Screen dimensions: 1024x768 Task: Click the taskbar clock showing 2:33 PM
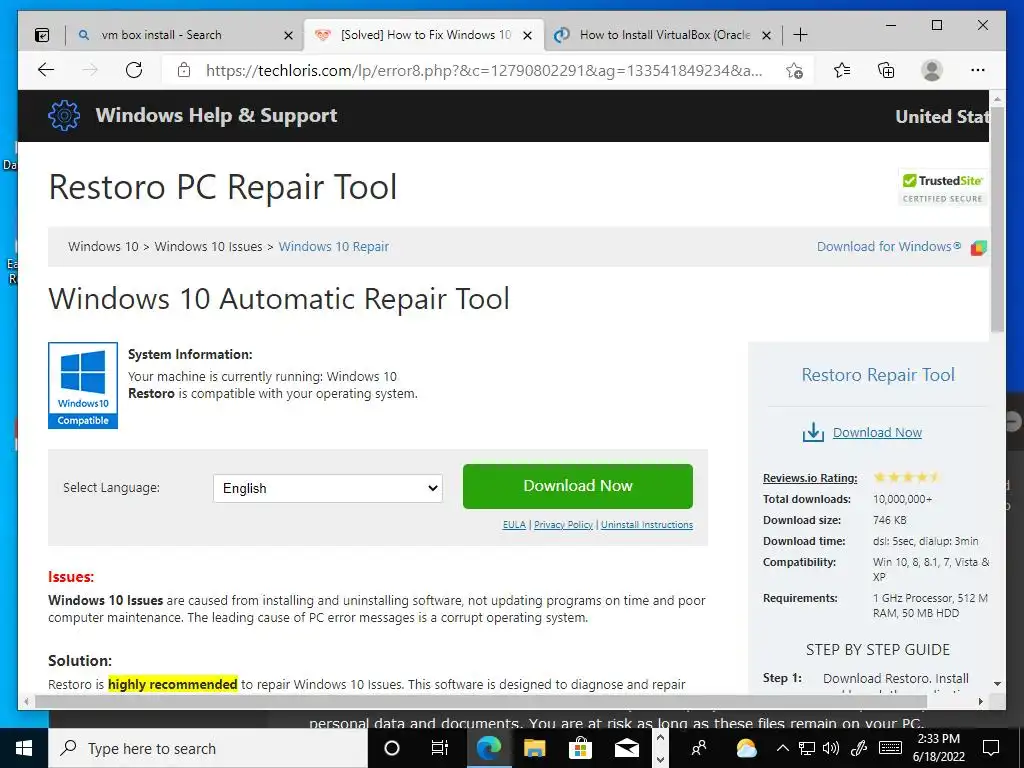tap(938, 748)
